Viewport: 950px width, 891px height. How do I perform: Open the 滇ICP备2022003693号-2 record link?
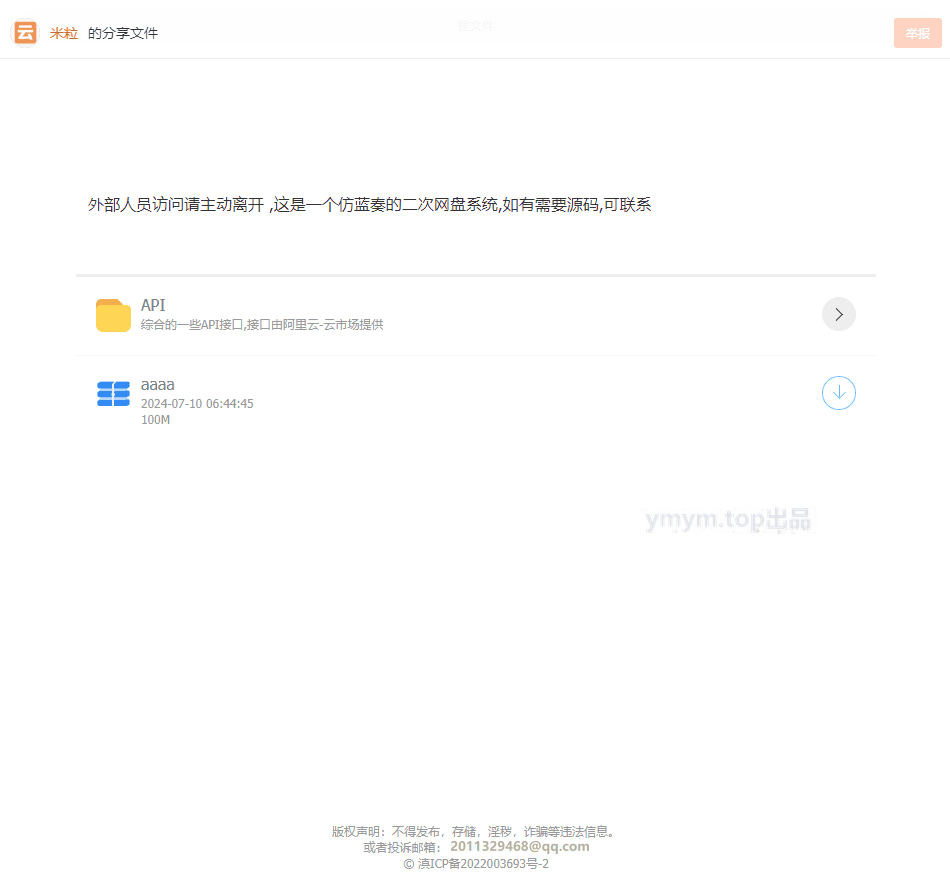[483, 864]
